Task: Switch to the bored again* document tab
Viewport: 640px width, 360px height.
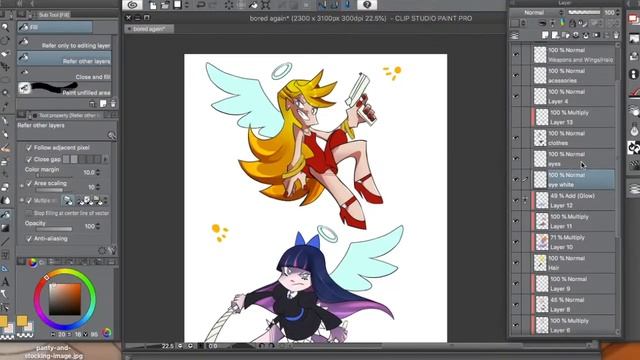Action: point(149,29)
